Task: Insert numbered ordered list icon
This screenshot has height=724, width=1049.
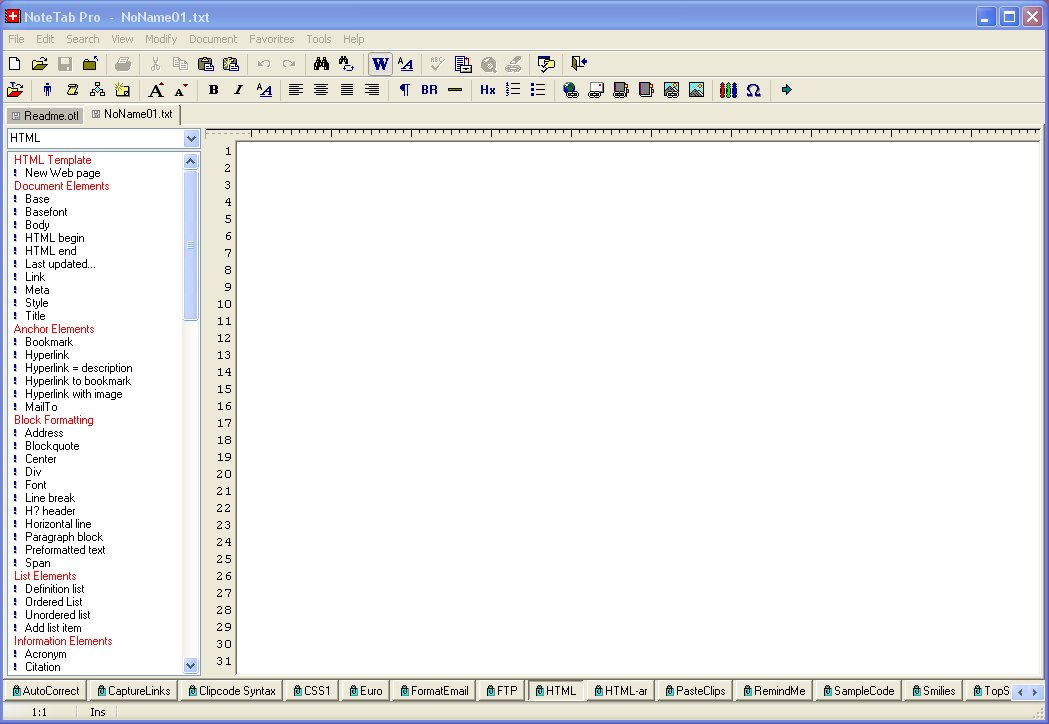Action: tap(513, 90)
